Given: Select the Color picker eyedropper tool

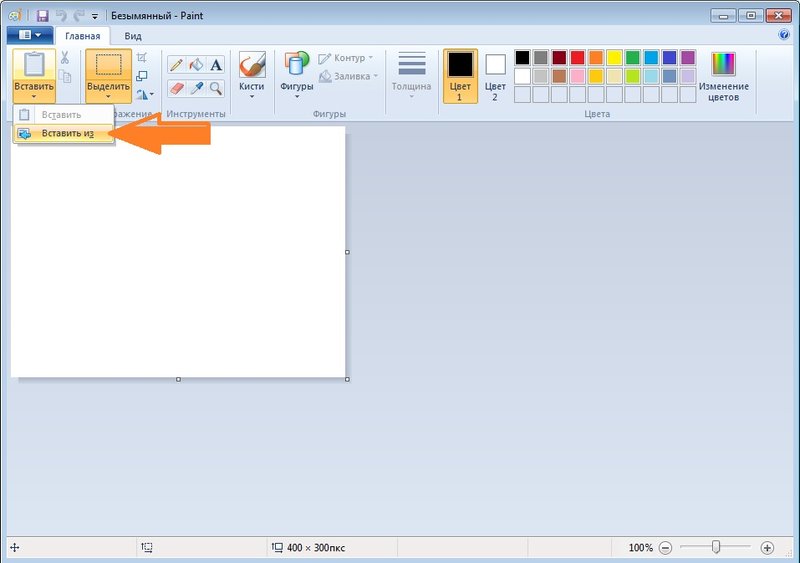Looking at the screenshot, I should click(196, 88).
